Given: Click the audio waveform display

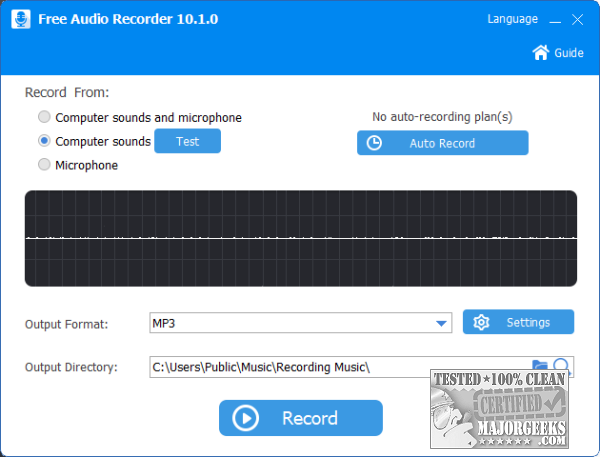Looking at the screenshot, I should (301, 238).
